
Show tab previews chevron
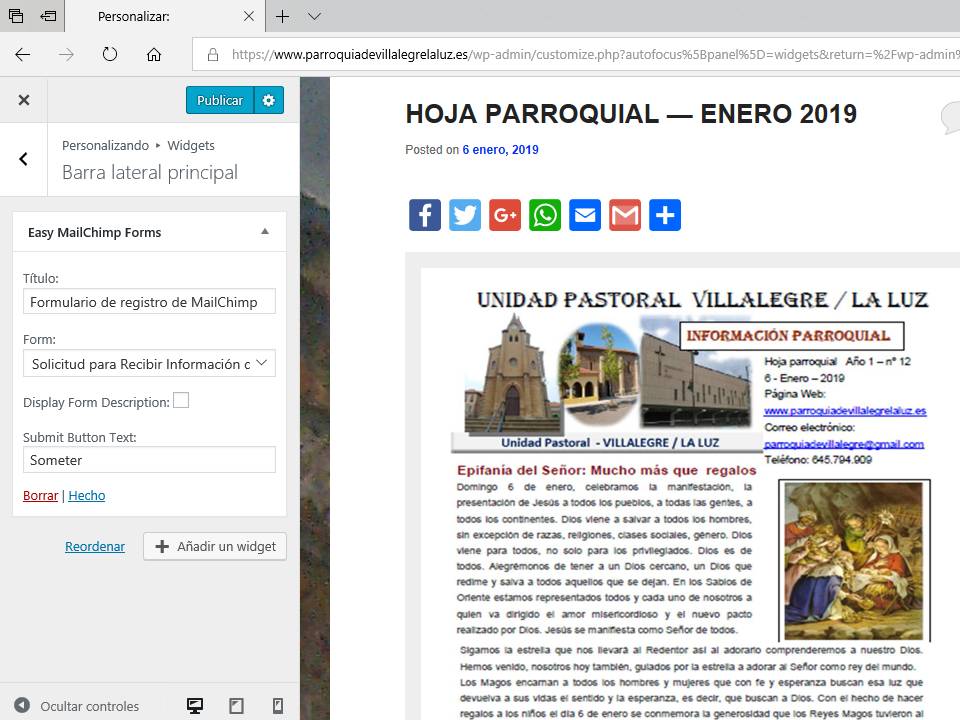[314, 17]
